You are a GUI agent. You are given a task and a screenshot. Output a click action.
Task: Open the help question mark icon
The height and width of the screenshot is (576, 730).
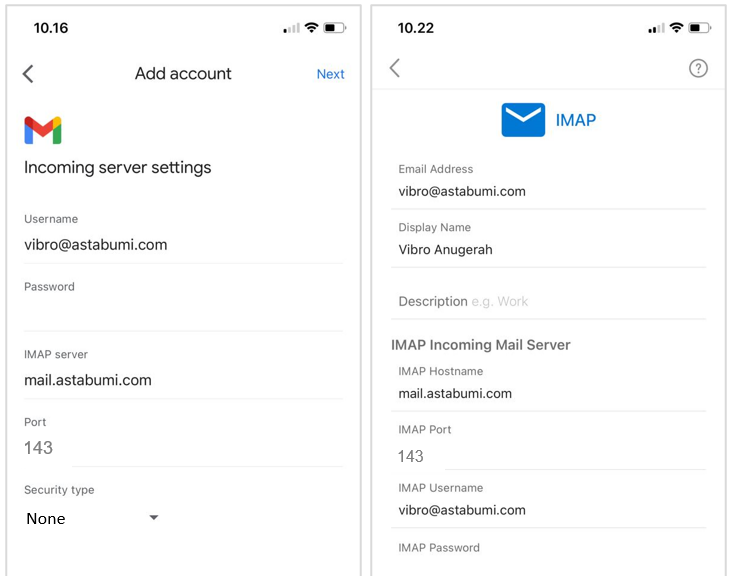698,68
